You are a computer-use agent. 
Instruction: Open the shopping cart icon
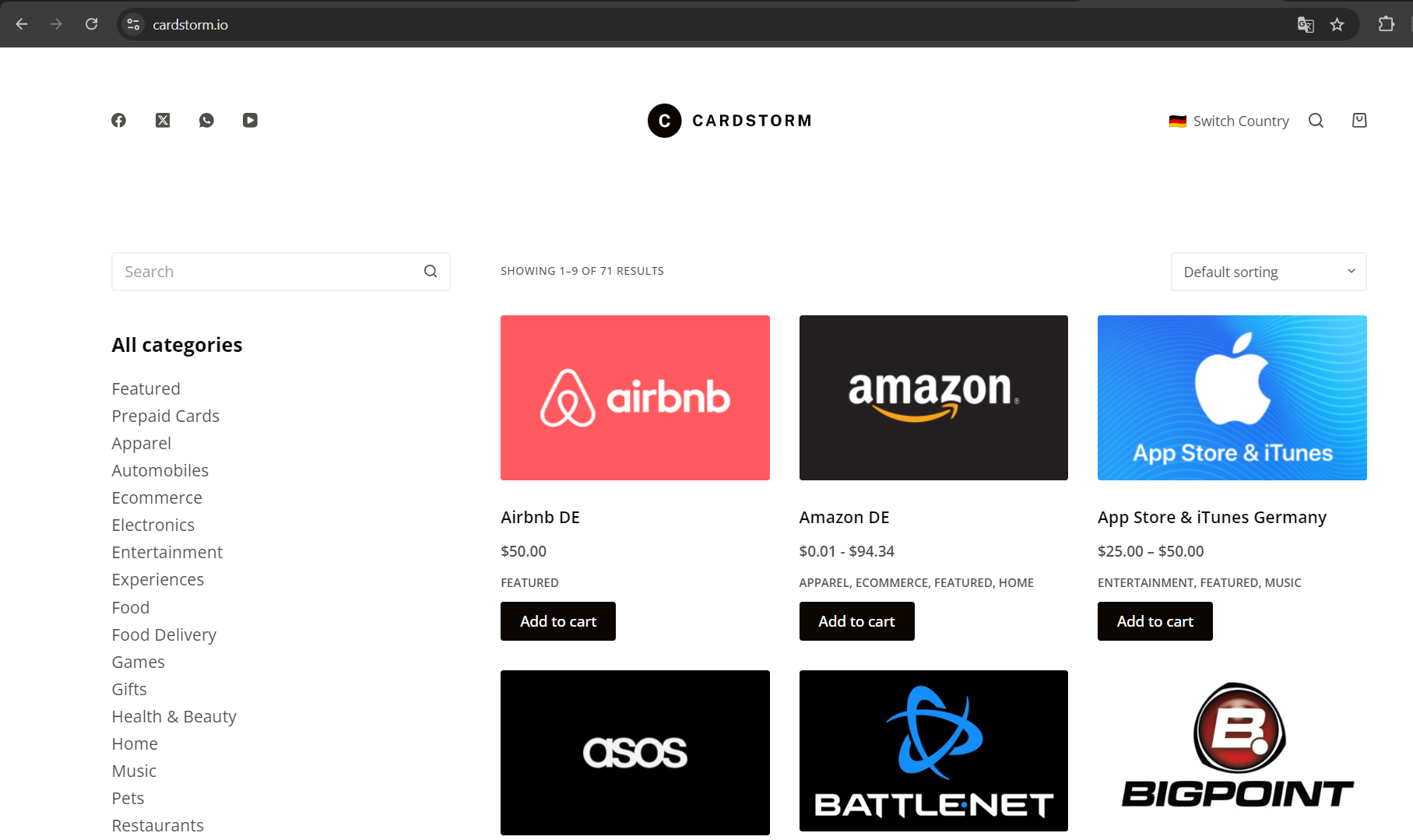1359,121
